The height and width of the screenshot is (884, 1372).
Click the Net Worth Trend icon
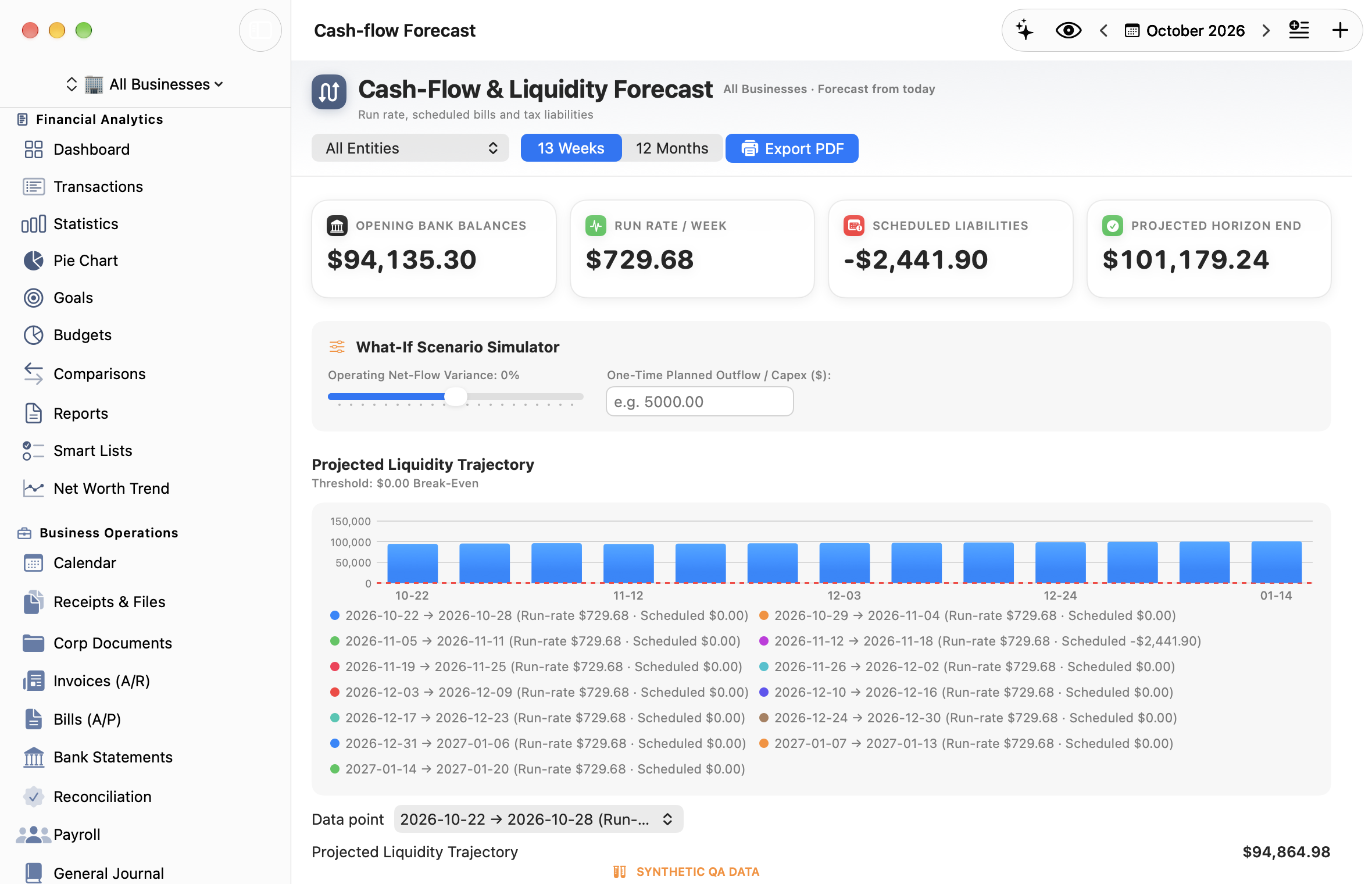click(x=34, y=489)
